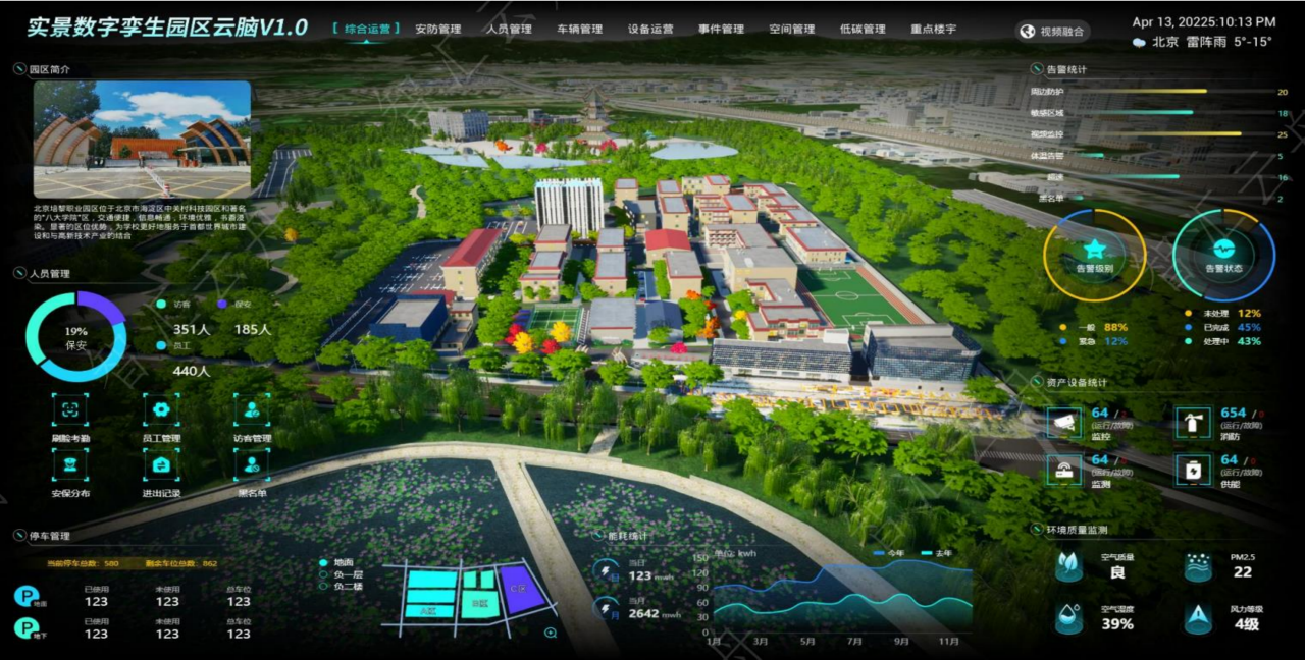Open the 刷脸考勤 face attendance icon
Image resolution: width=1306 pixels, height=661 pixels.
(x=70, y=409)
